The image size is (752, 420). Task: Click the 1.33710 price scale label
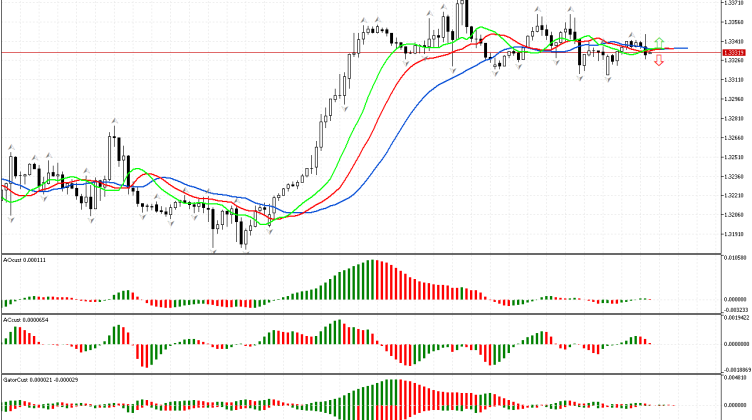click(735, 3)
